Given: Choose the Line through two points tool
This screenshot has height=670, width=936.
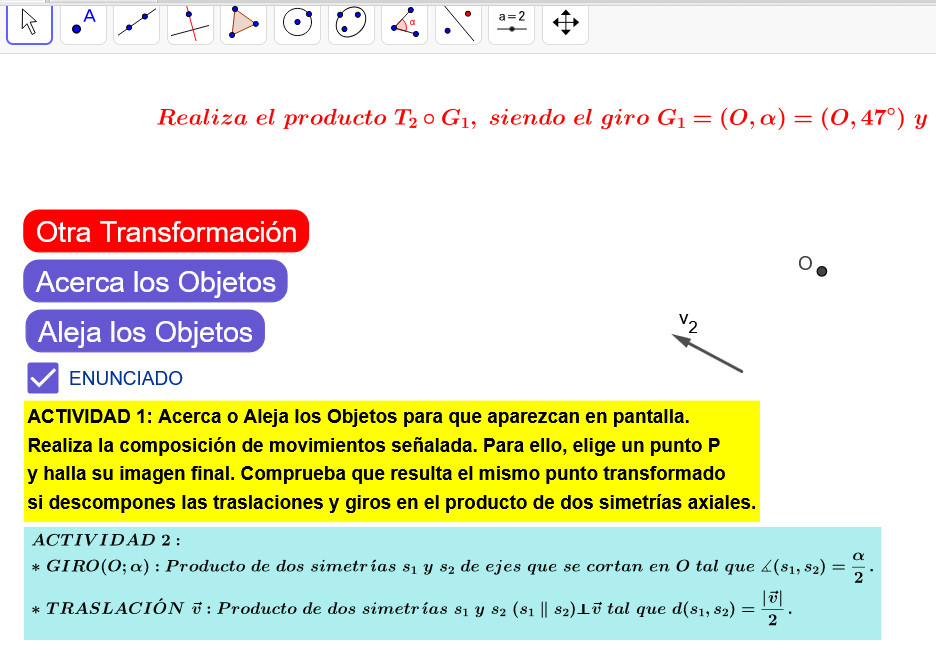Looking at the screenshot, I should 137,24.
